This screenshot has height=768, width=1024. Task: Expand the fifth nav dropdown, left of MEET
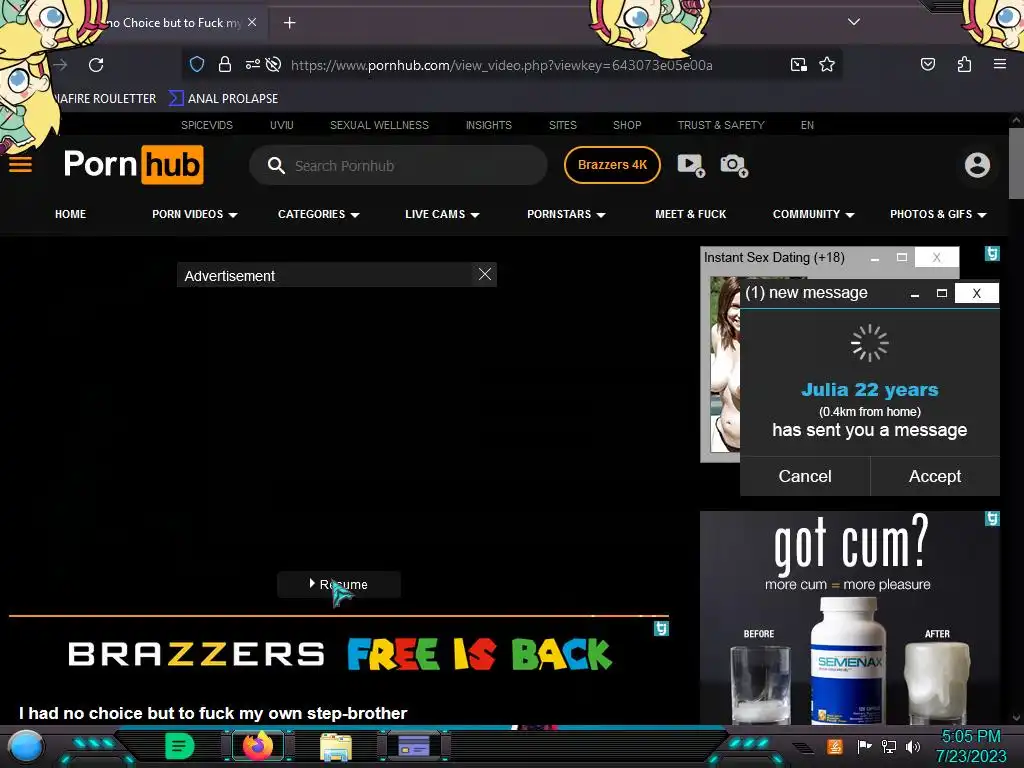coord(566,214)
